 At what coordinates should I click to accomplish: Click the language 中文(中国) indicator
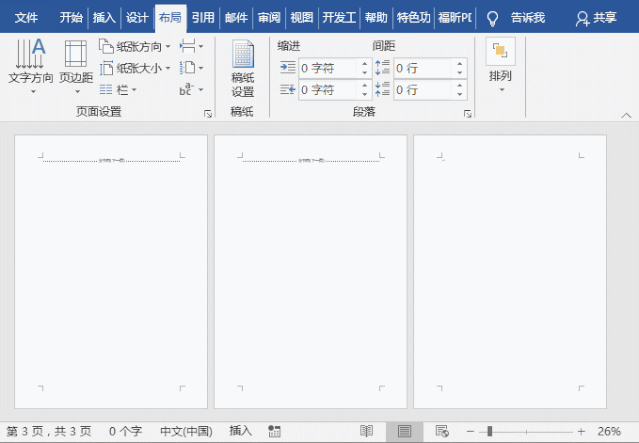186,431
